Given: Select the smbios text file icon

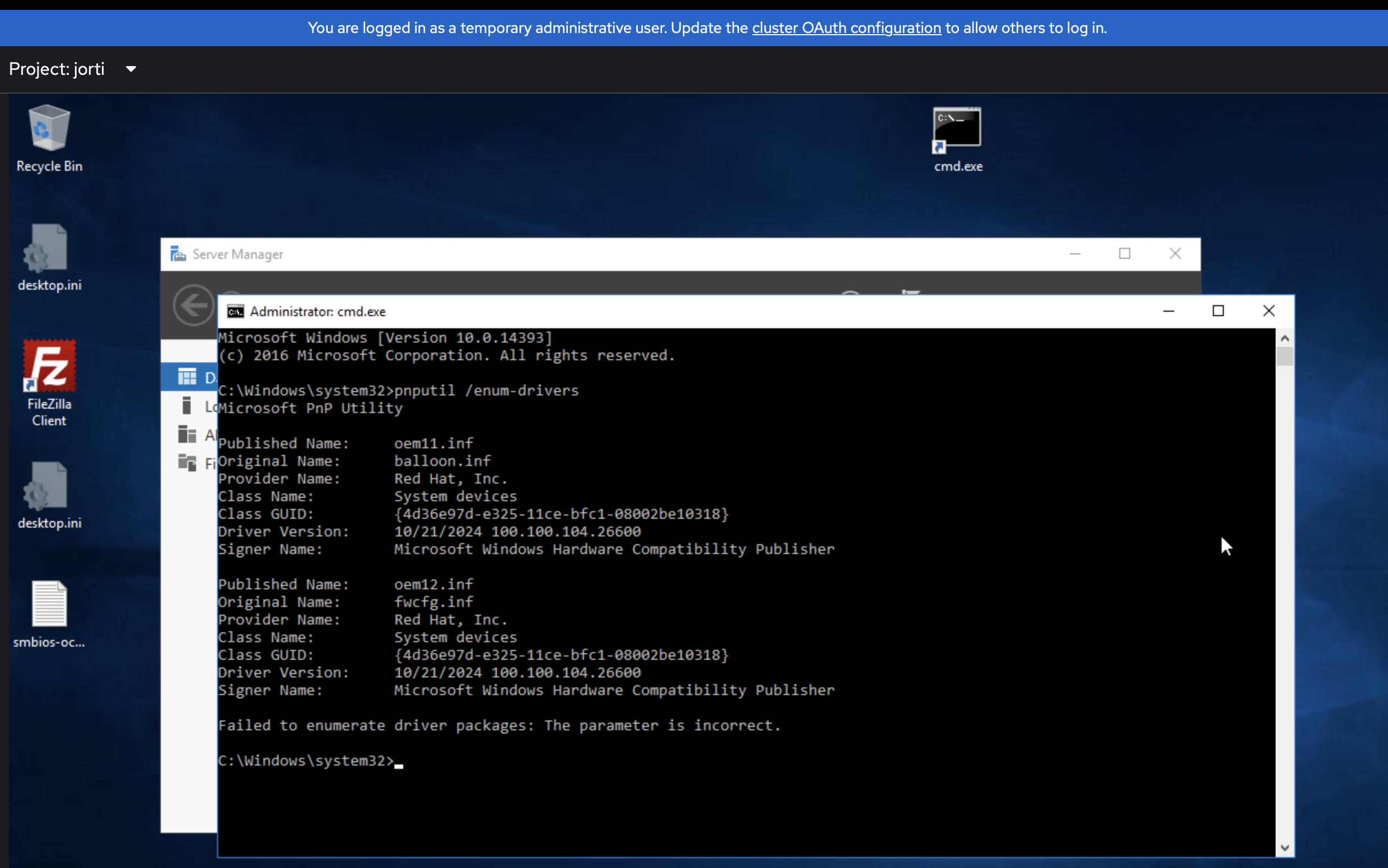Looking at the screenshot, I should (49, 604).
